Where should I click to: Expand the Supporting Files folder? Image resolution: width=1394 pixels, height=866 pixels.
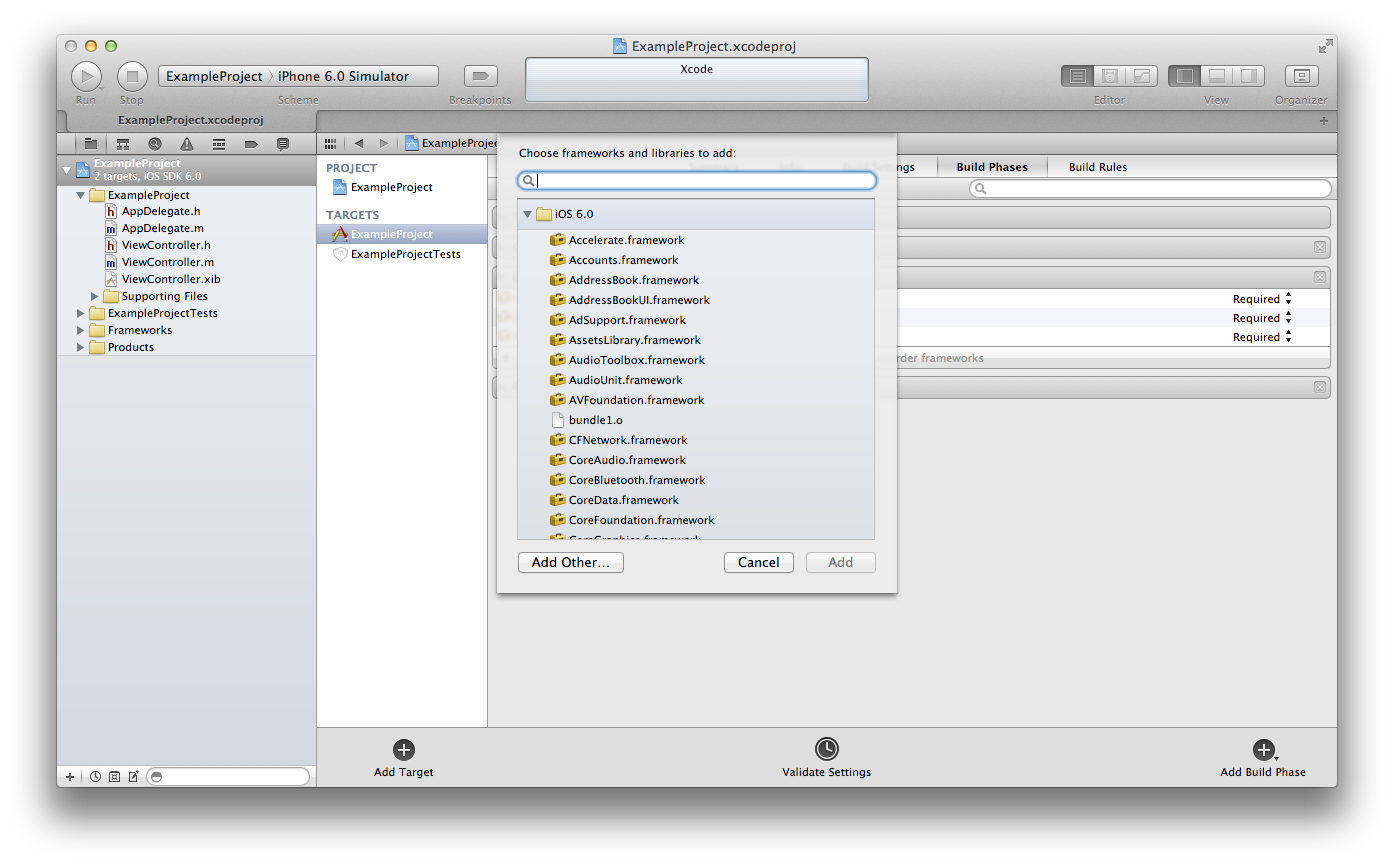95,296
